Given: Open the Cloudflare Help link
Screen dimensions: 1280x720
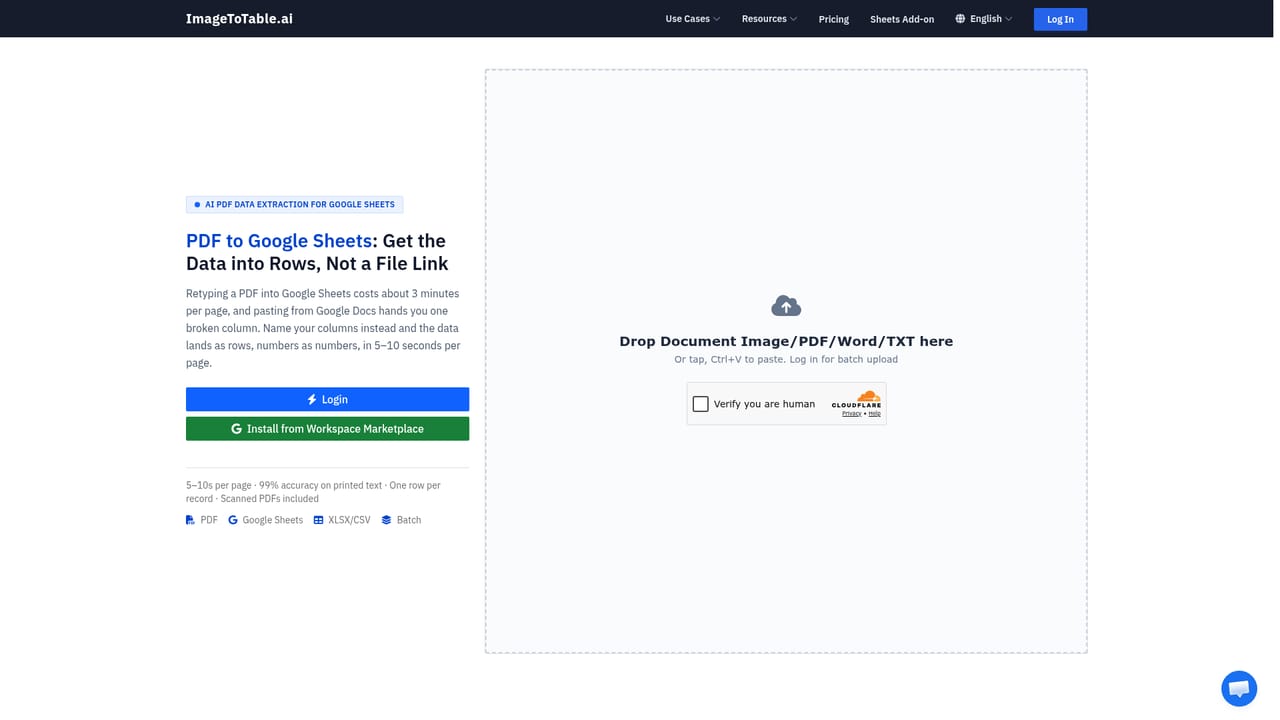Looking at the screenshot, I should coord(874,413).
